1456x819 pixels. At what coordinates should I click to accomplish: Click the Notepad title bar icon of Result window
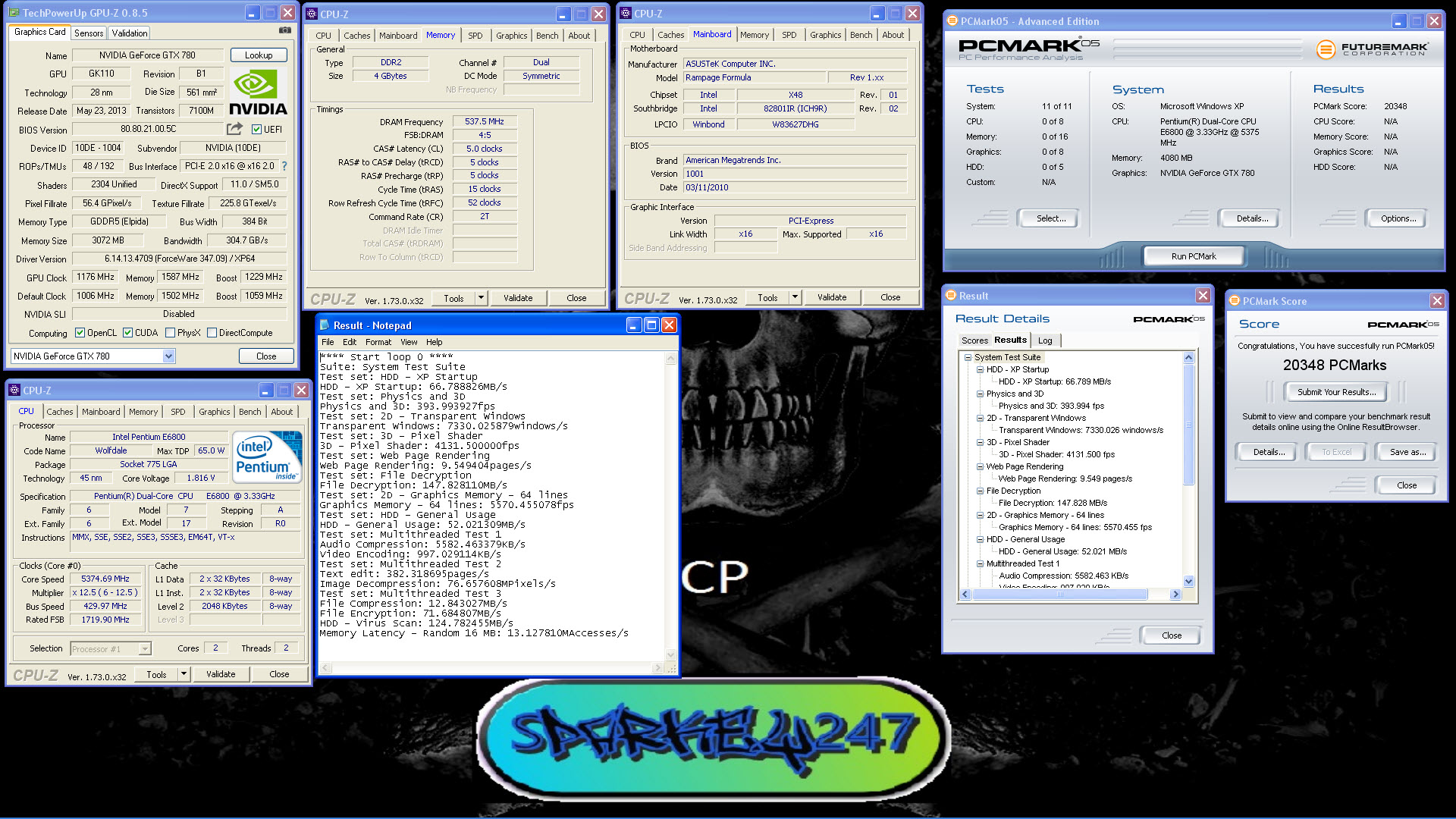[325, 325]
